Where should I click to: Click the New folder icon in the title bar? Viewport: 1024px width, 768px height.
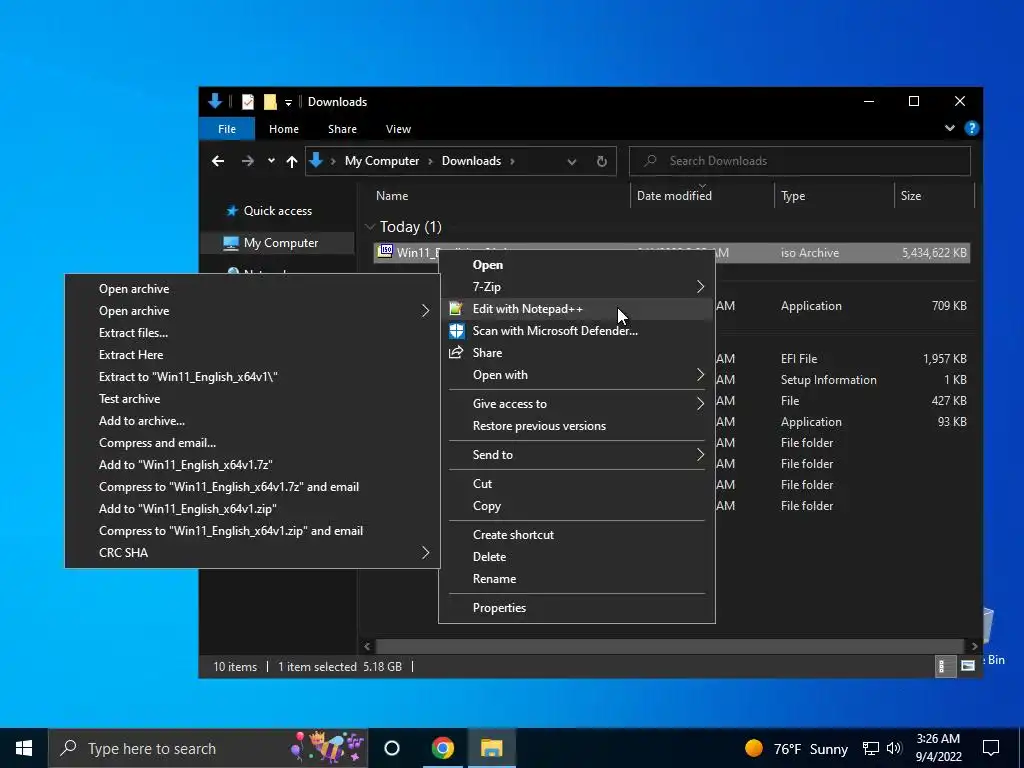270,102
